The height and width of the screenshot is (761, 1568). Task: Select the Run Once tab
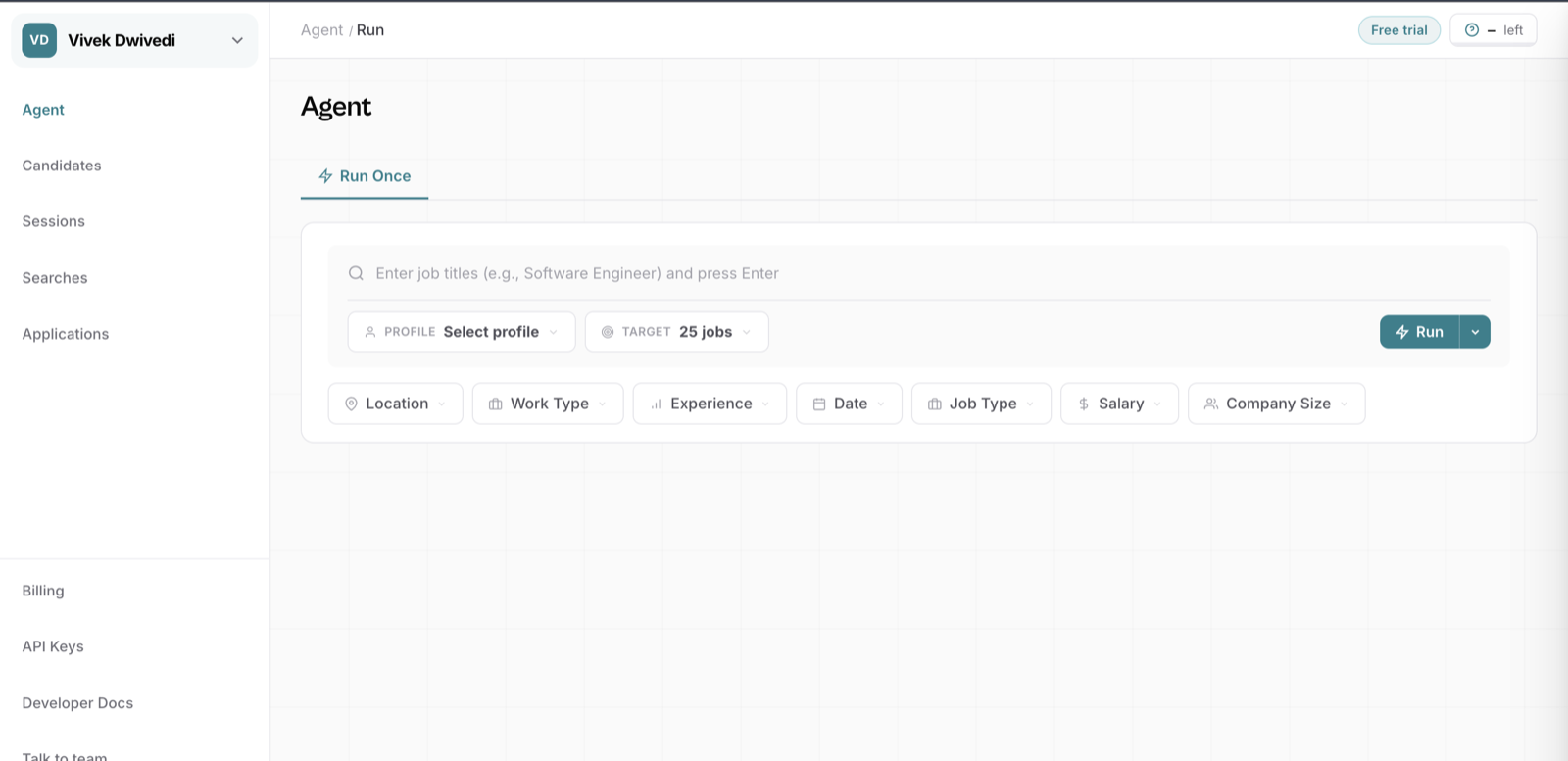tap(365, 176)
